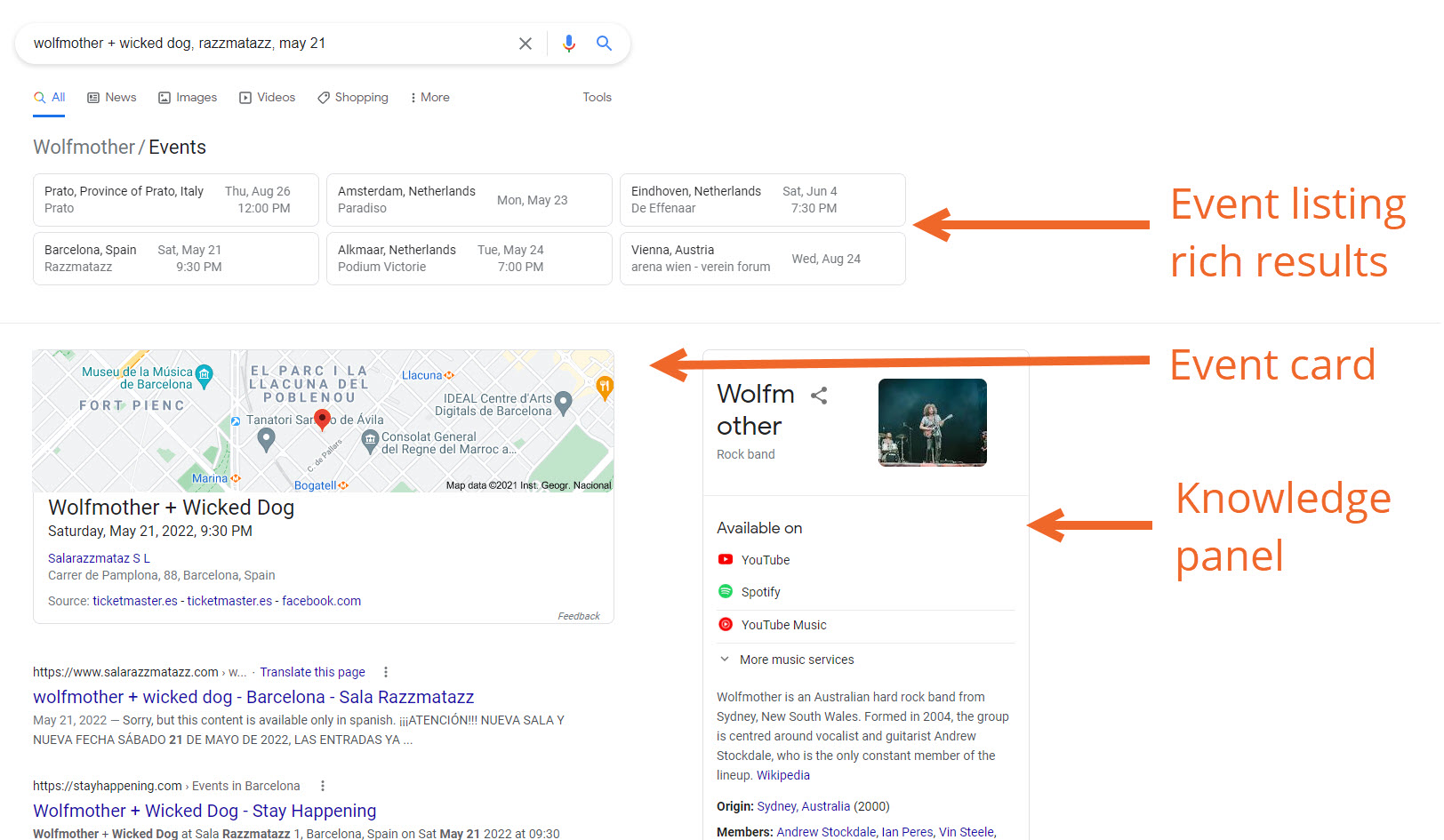Open Wolfmother + Wicked Dog Stay Happening result

click(205, 811)
